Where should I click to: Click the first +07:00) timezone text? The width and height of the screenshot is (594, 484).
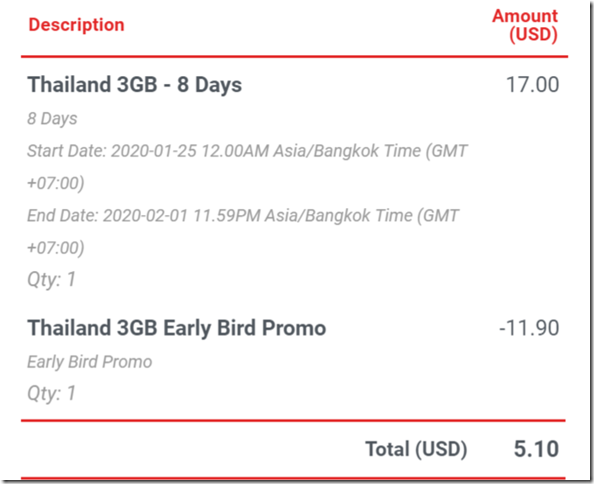[56, 183]
